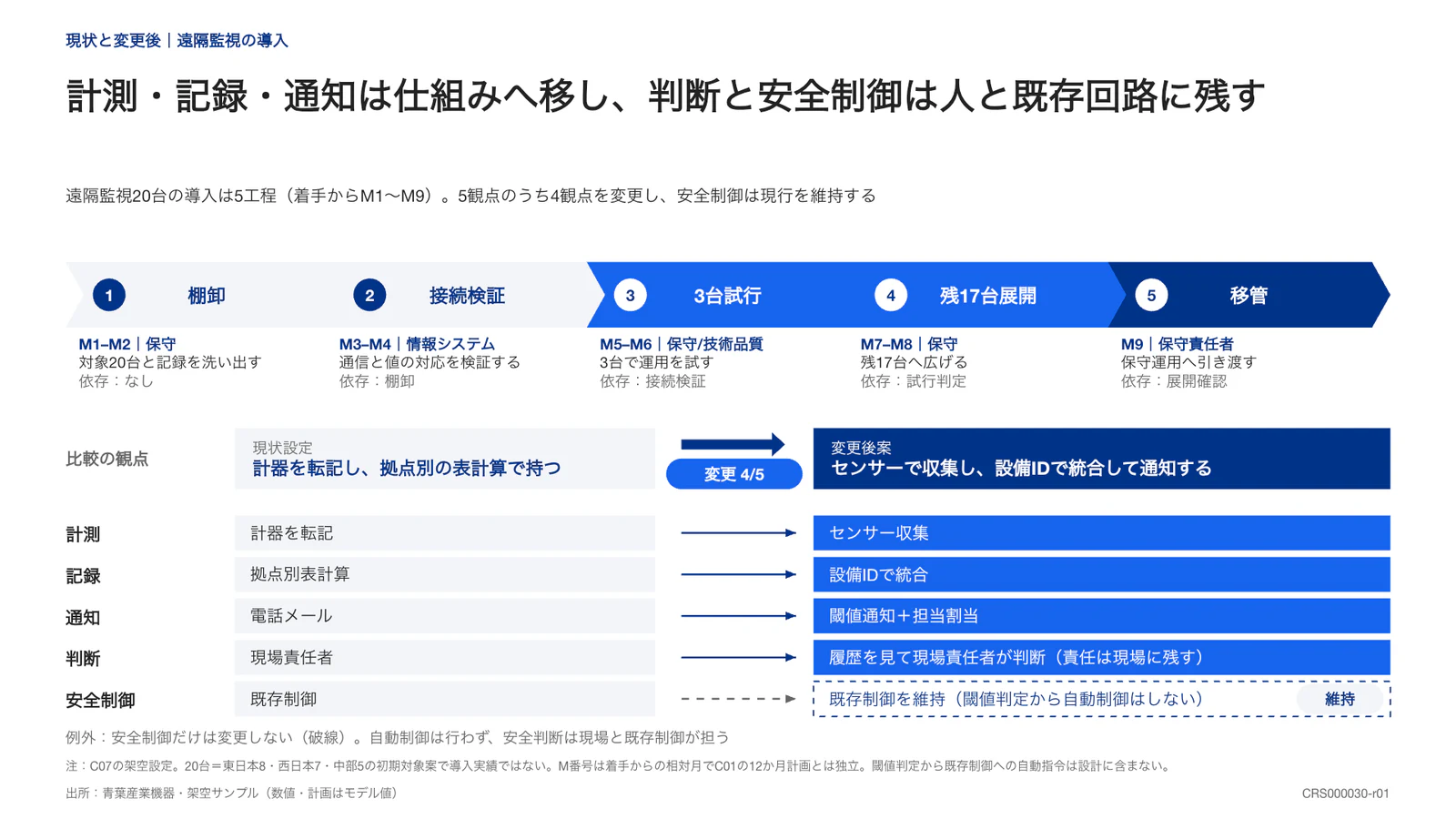Select the text '対象20台と記録を洗い出す'
Screen dimensions: 1456x819
170,362
